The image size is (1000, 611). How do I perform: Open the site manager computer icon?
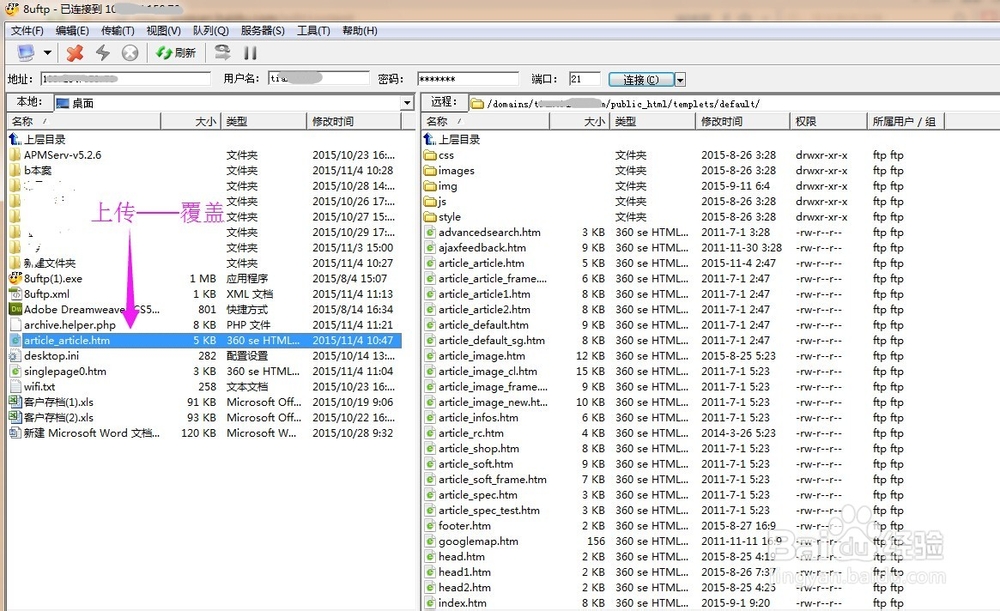click(26, 52)
